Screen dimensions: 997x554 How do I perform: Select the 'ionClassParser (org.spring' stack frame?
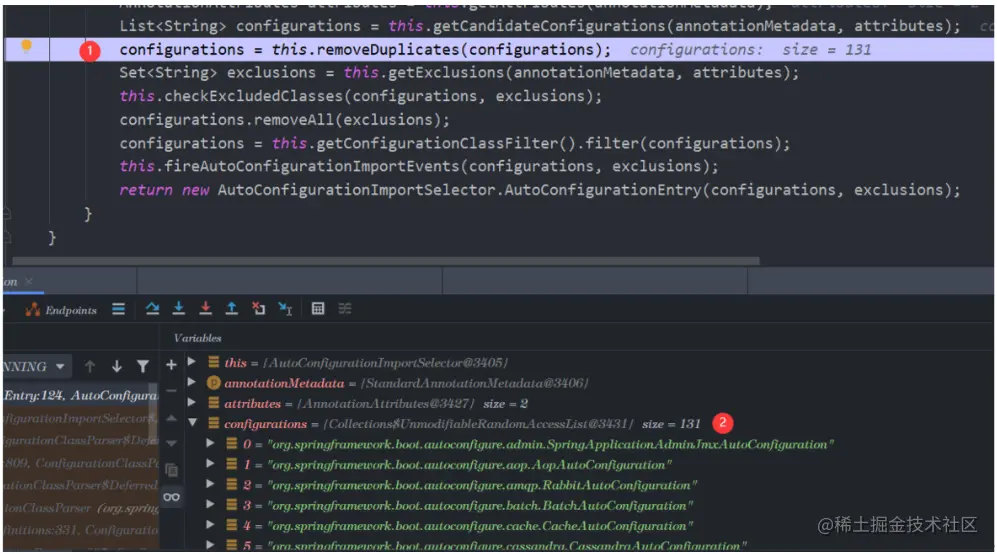coord(80,508)
